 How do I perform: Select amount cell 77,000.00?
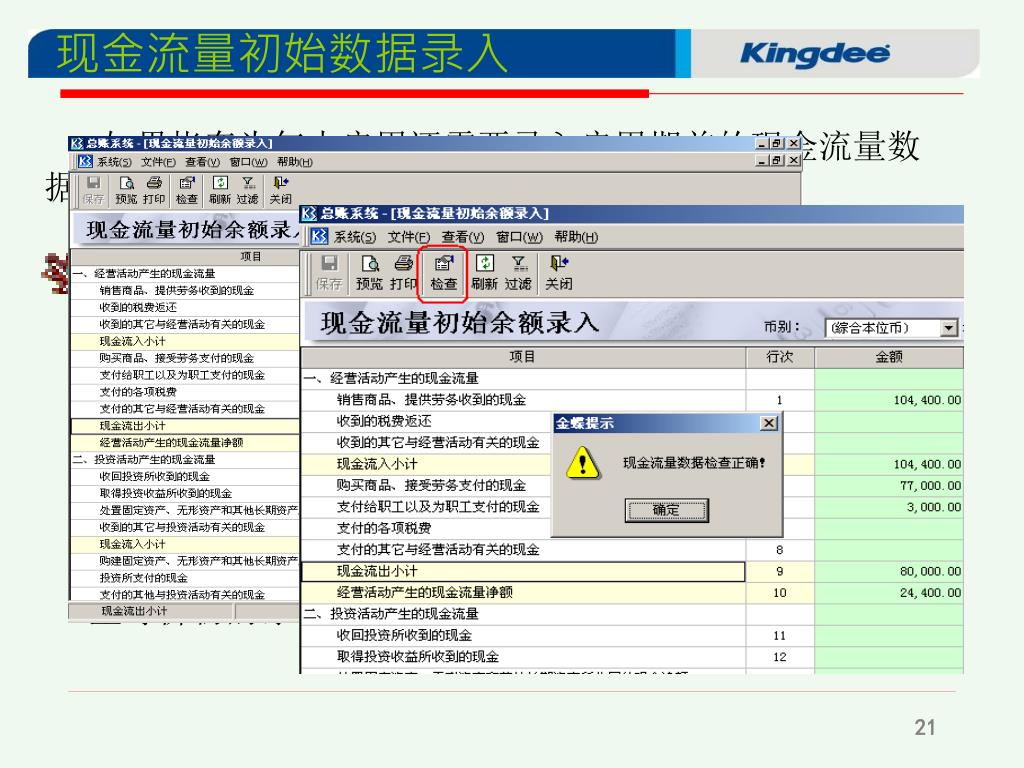pyautogui.click(x=889, y=485)
